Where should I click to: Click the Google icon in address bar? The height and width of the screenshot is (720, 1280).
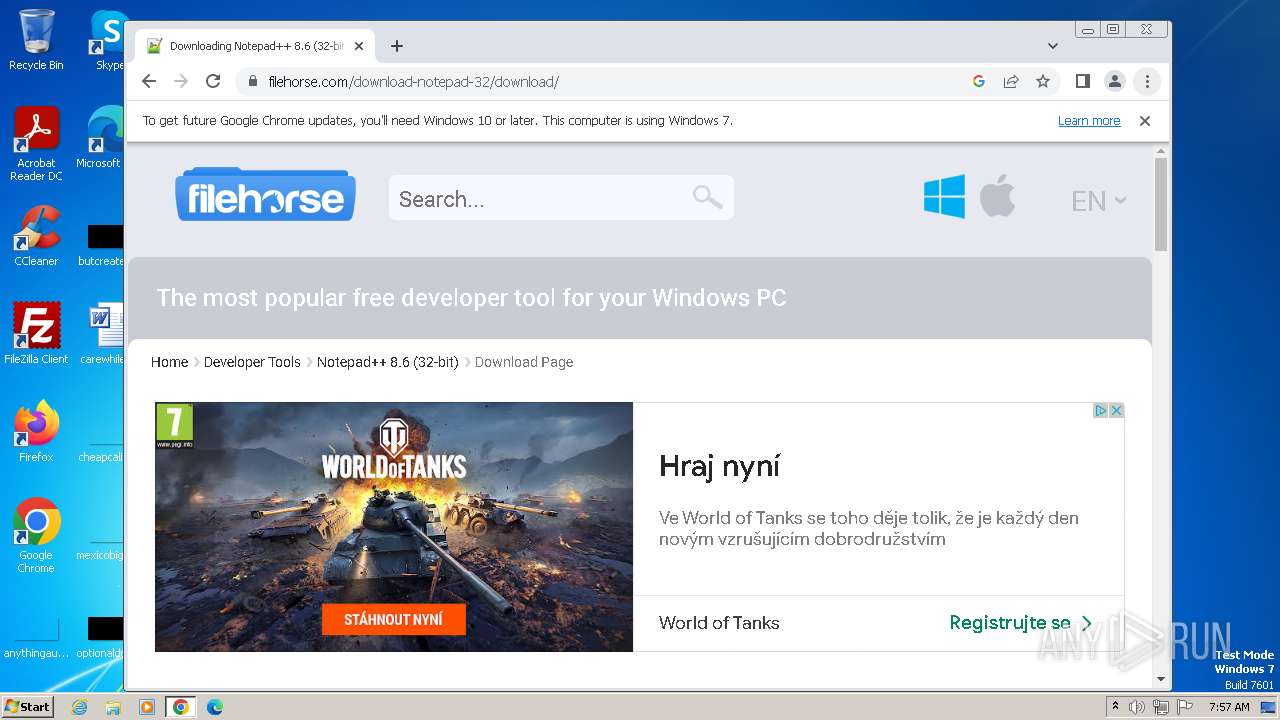[979, 81]
